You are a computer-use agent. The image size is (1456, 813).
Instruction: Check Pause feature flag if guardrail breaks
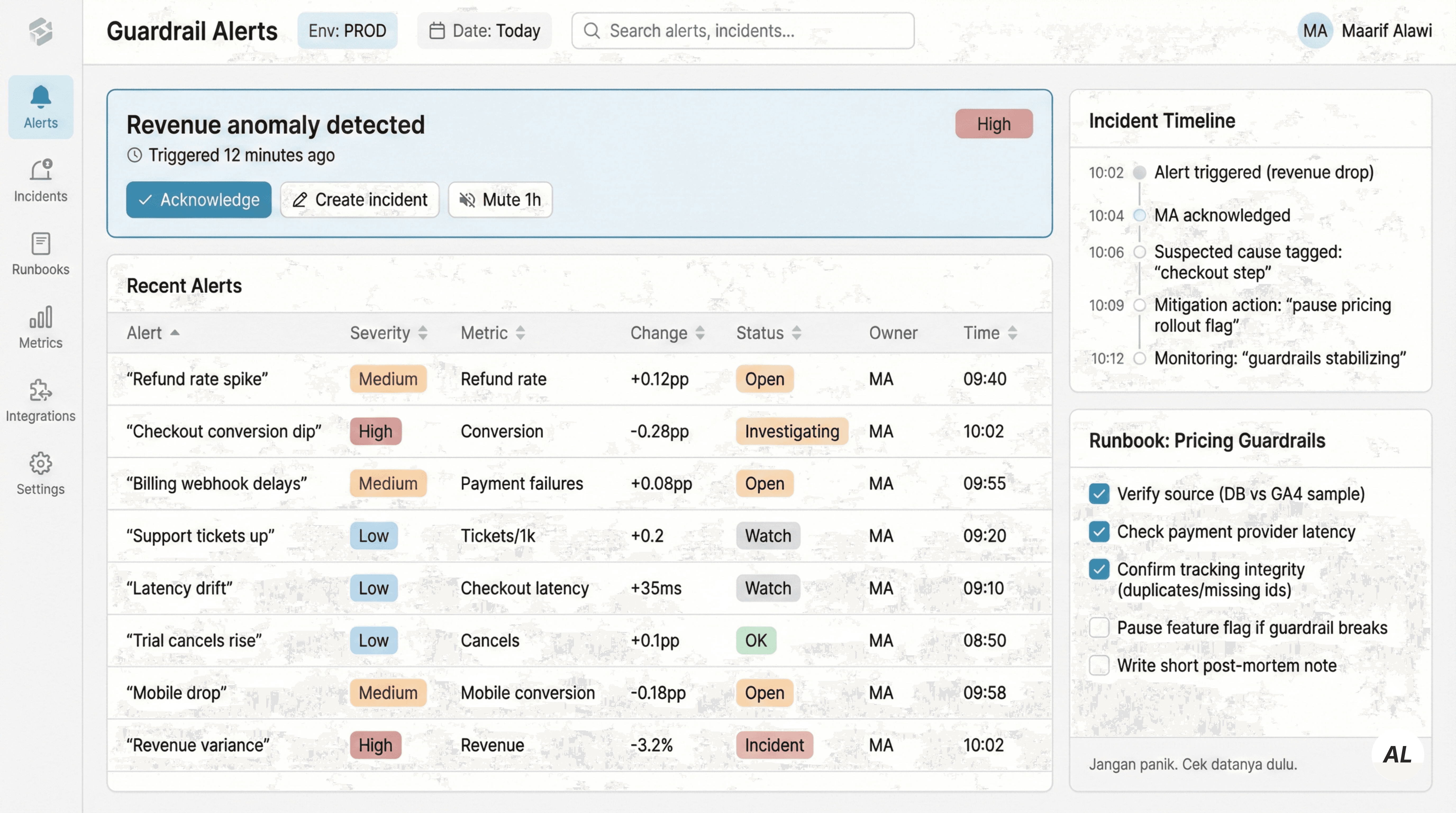tap(1099, 627)
